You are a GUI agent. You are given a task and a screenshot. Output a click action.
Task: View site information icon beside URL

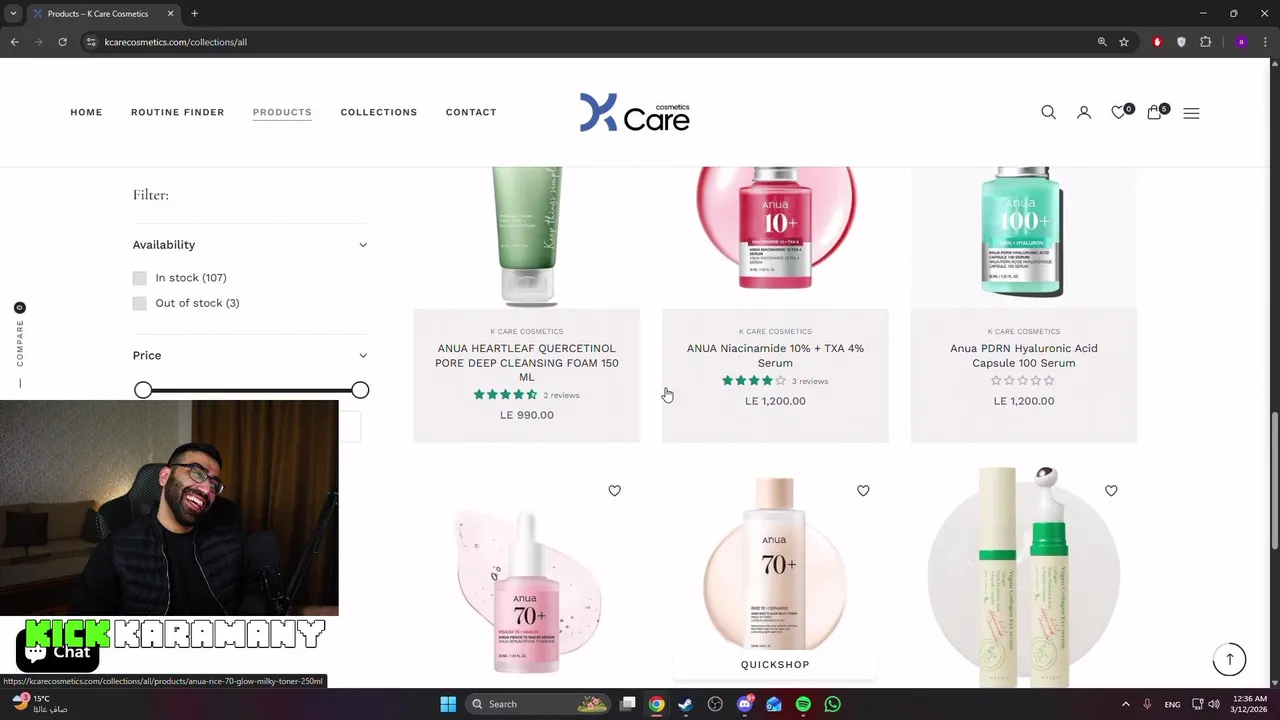[91, 42]
